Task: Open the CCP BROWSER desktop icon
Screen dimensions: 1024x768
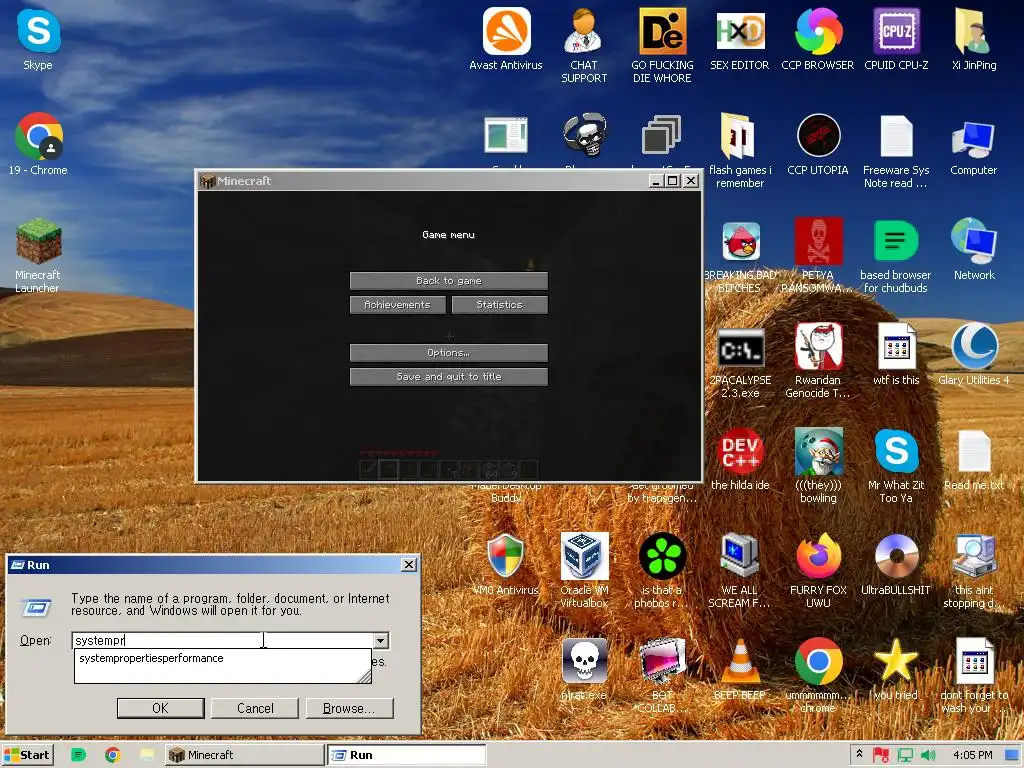Action: coord(818,40)
